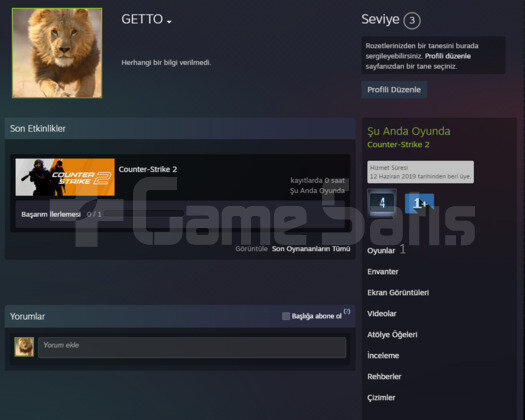Click the Profili Düzenle button
The image size is (525, 420).
394,90
